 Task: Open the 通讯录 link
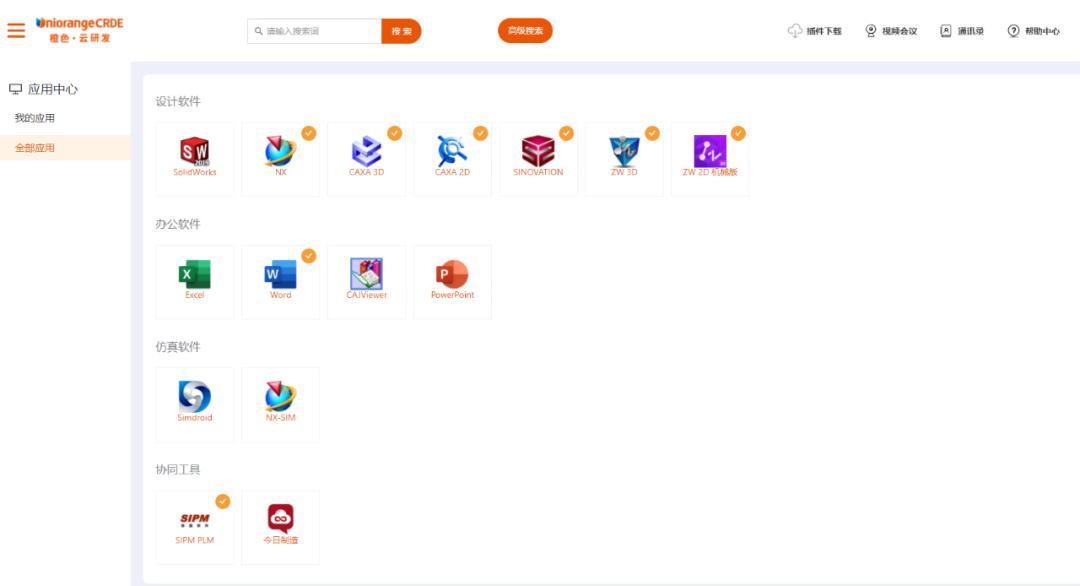(970, 31)
